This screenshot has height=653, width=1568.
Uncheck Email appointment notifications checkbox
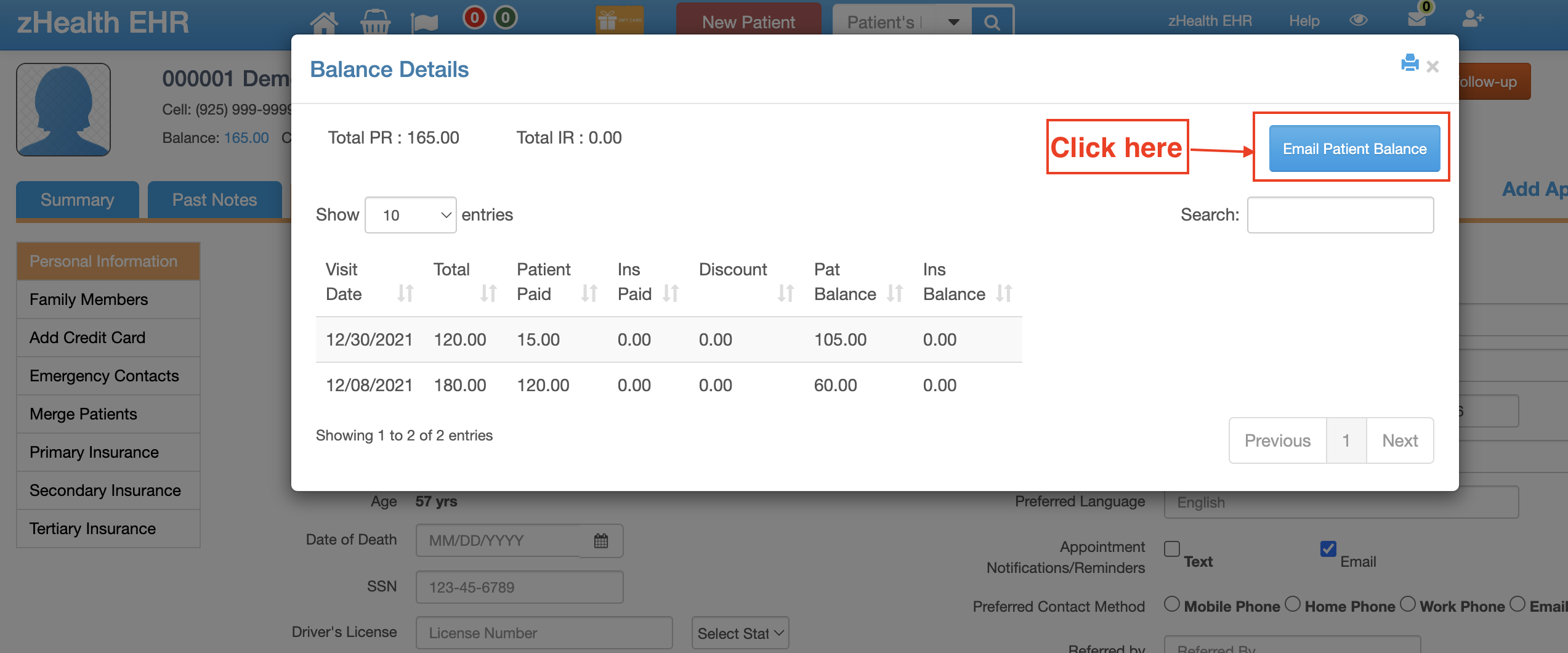(x=1328, y=548)
